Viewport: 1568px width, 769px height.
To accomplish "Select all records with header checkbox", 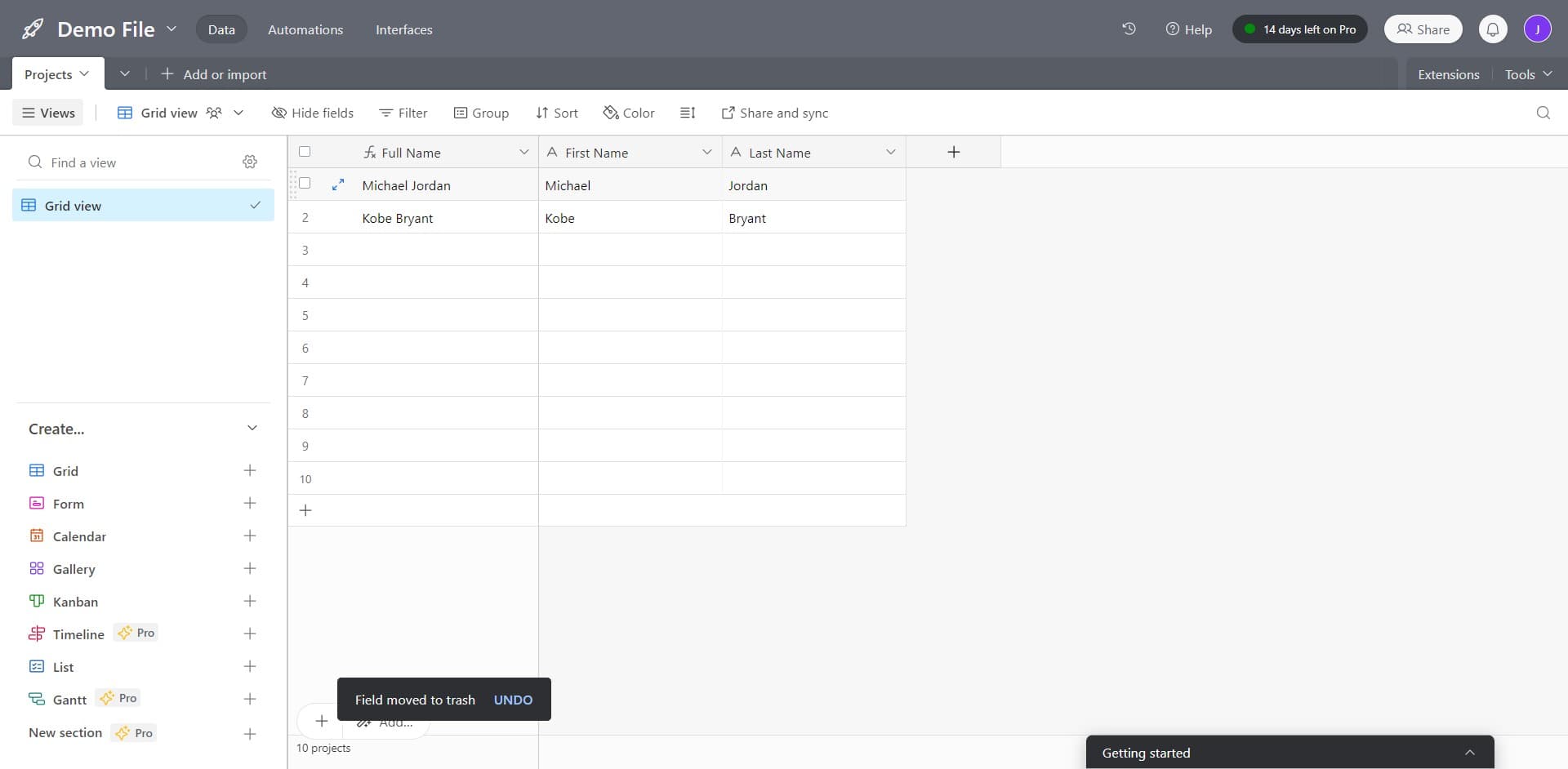I will pos(305,151).
